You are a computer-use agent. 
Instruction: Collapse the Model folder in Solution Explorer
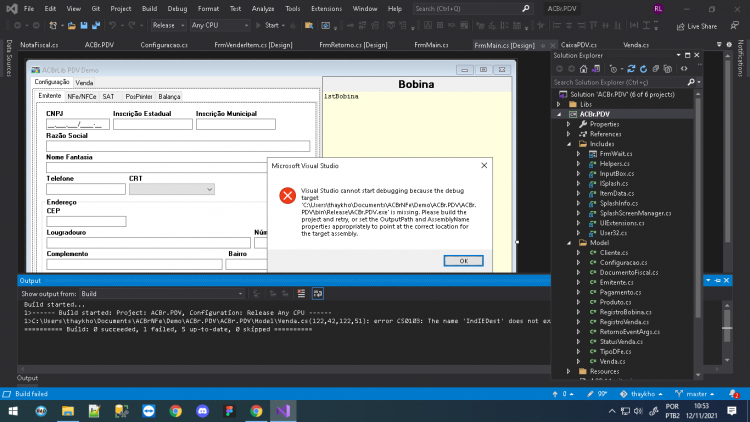click(569, 243)
